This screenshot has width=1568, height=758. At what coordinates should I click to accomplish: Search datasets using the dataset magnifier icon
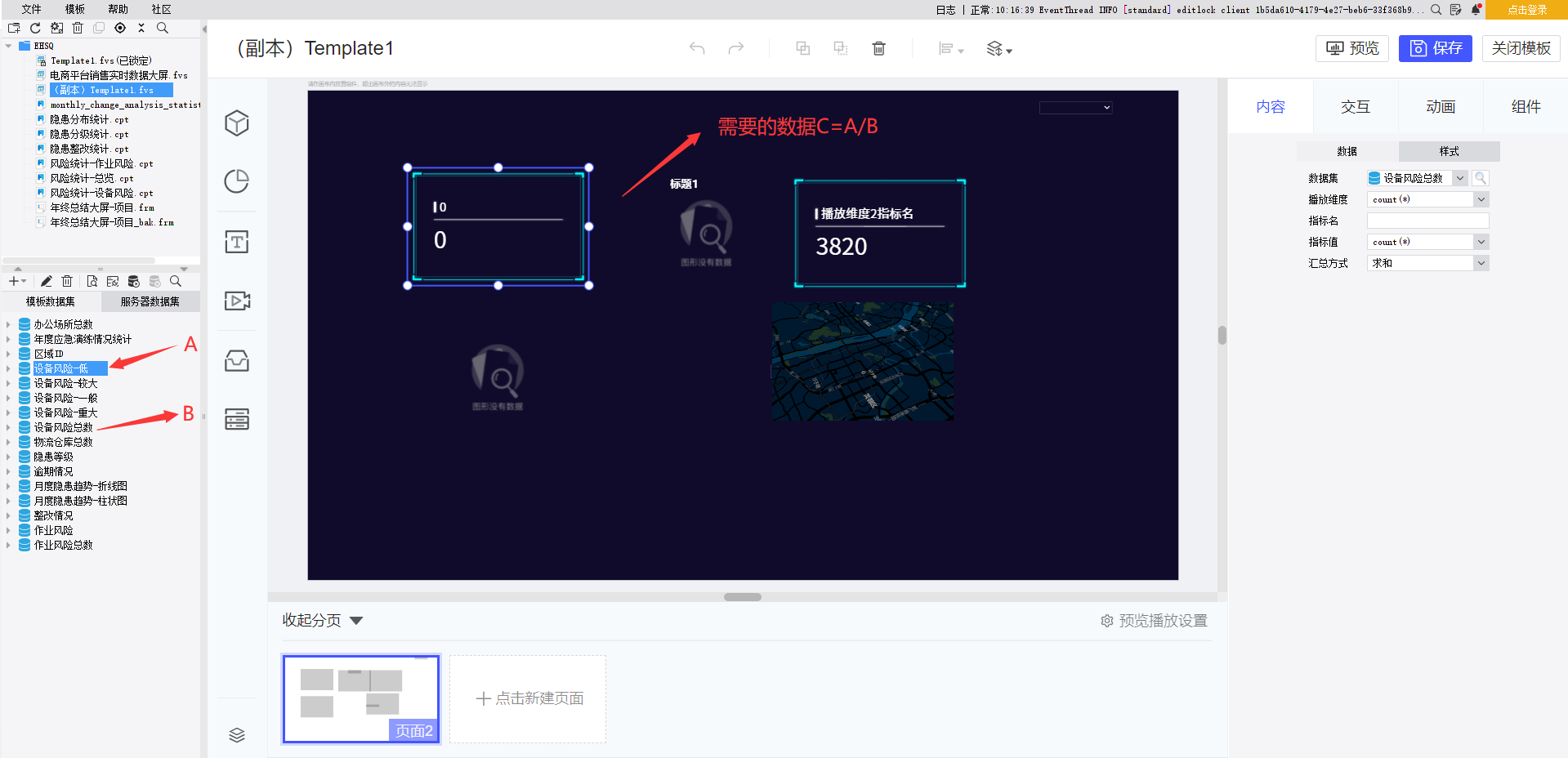tap(176, 281)
